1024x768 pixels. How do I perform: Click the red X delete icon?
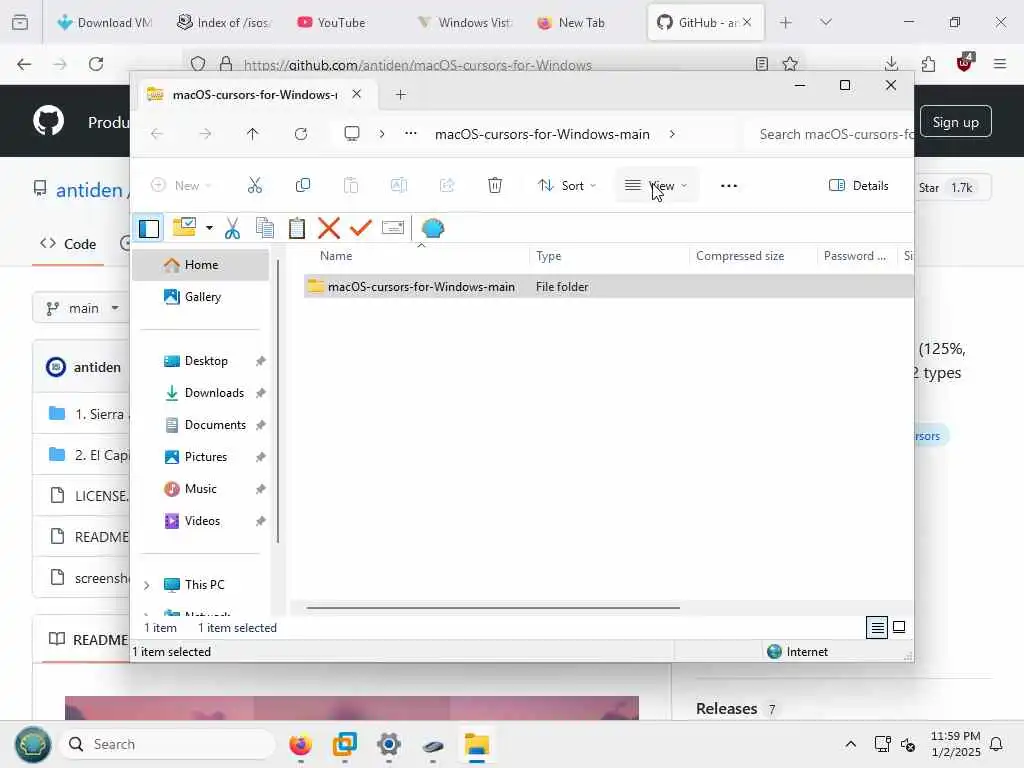(328, 228)
